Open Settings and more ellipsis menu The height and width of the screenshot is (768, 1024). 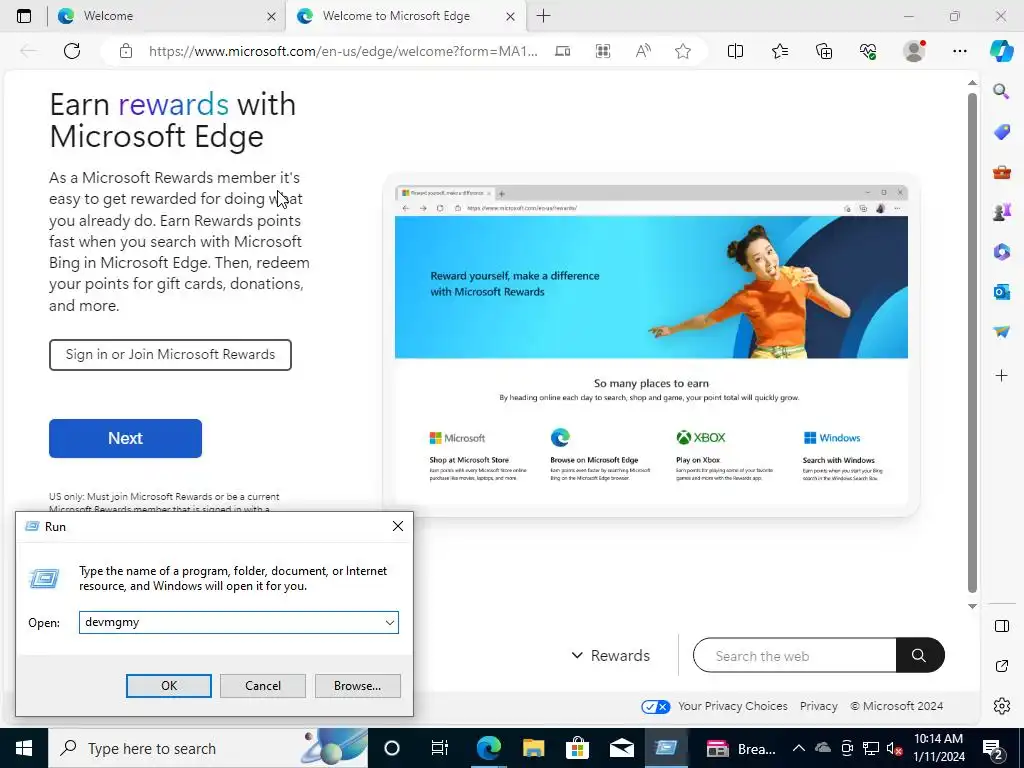[959, 51]
